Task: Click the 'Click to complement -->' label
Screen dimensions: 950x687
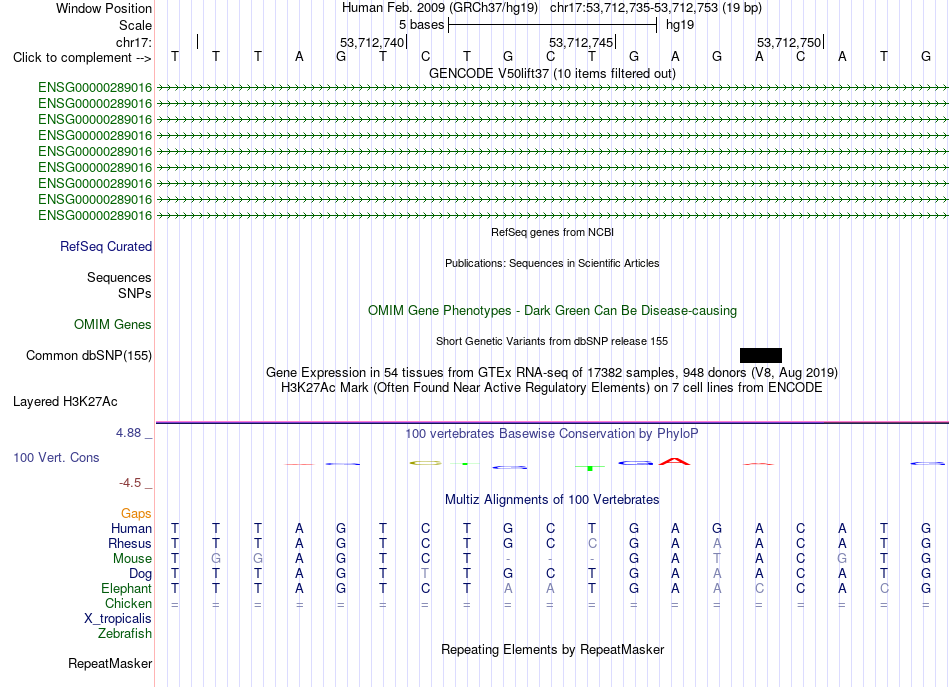Action: click(x=82, y=58)
